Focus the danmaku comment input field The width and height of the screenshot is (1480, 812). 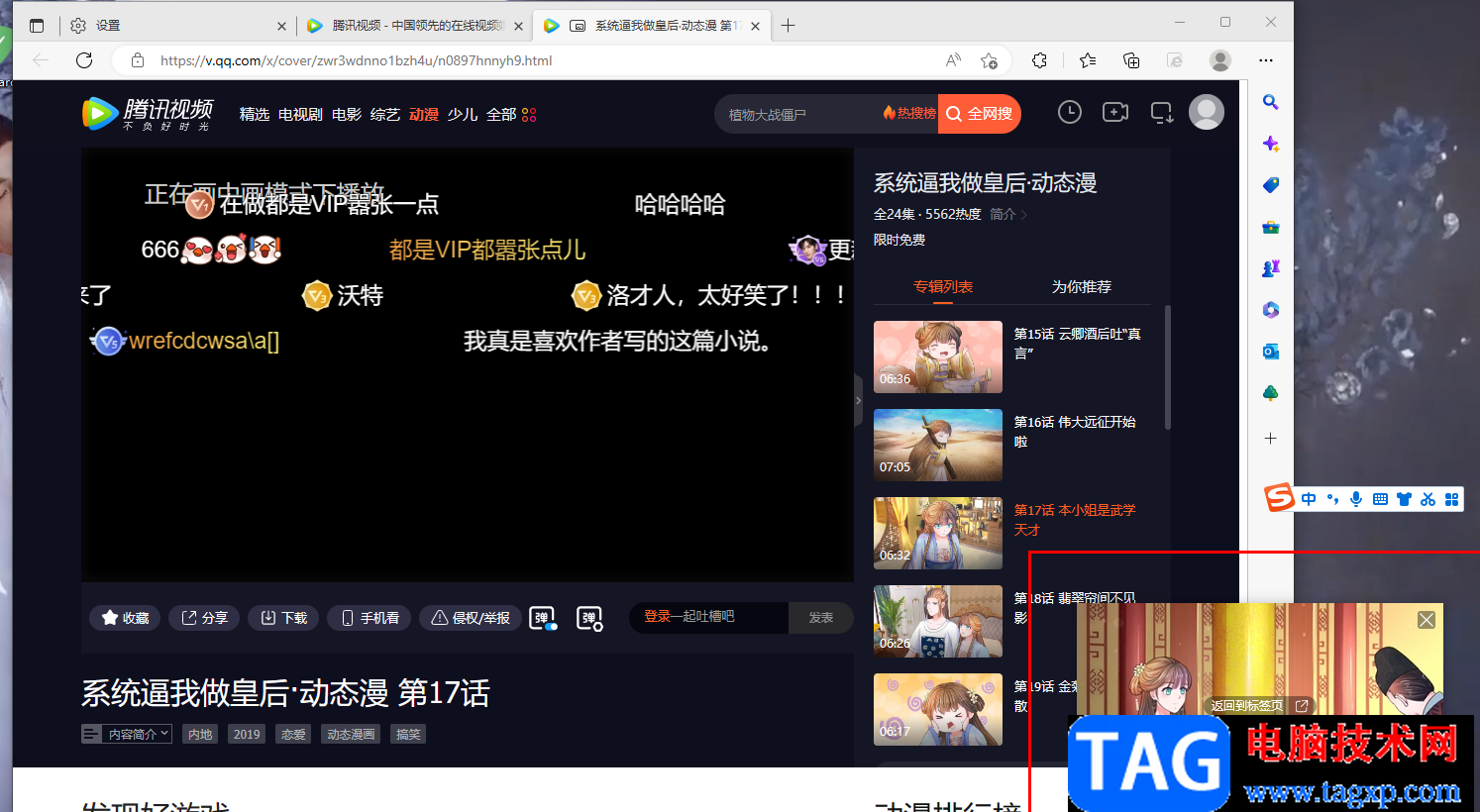709,617
